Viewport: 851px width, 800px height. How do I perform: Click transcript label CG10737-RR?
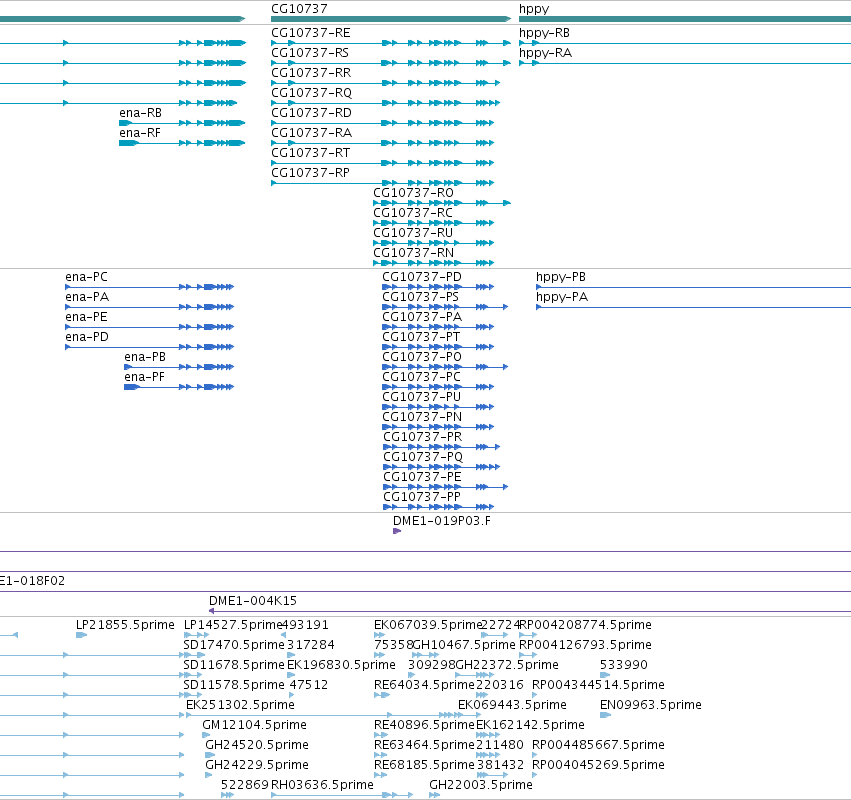(311, 73)
